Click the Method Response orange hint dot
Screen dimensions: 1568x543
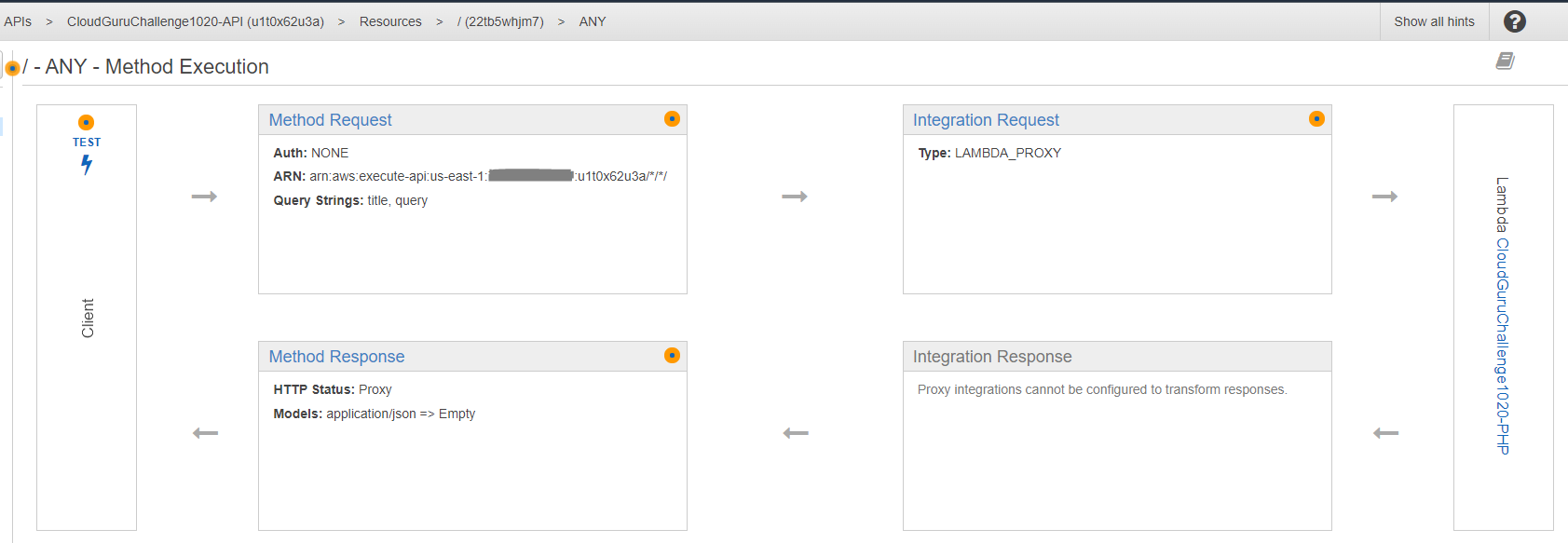tap(672, 355)
